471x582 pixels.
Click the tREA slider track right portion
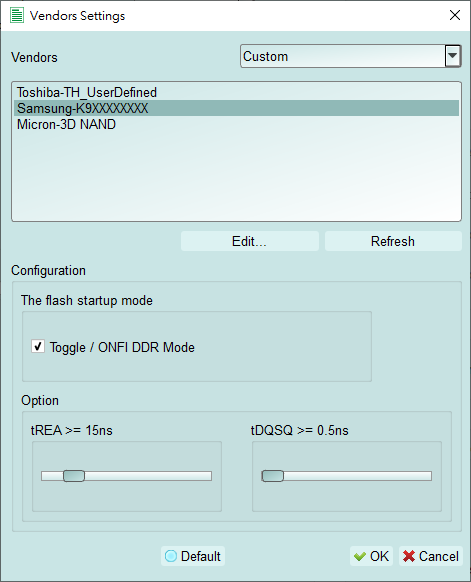[x=148, y=476]
